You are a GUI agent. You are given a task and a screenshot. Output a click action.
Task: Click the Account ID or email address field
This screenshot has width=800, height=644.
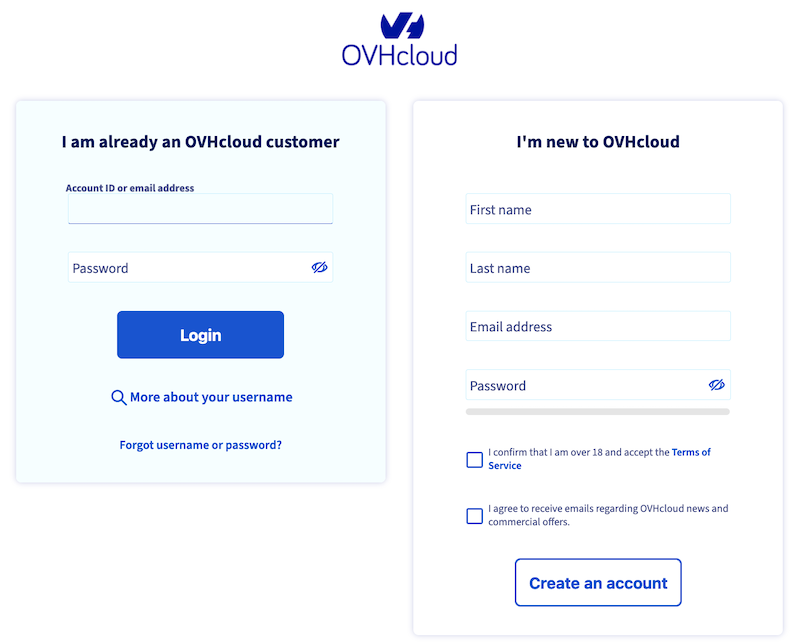pos(200,208)
